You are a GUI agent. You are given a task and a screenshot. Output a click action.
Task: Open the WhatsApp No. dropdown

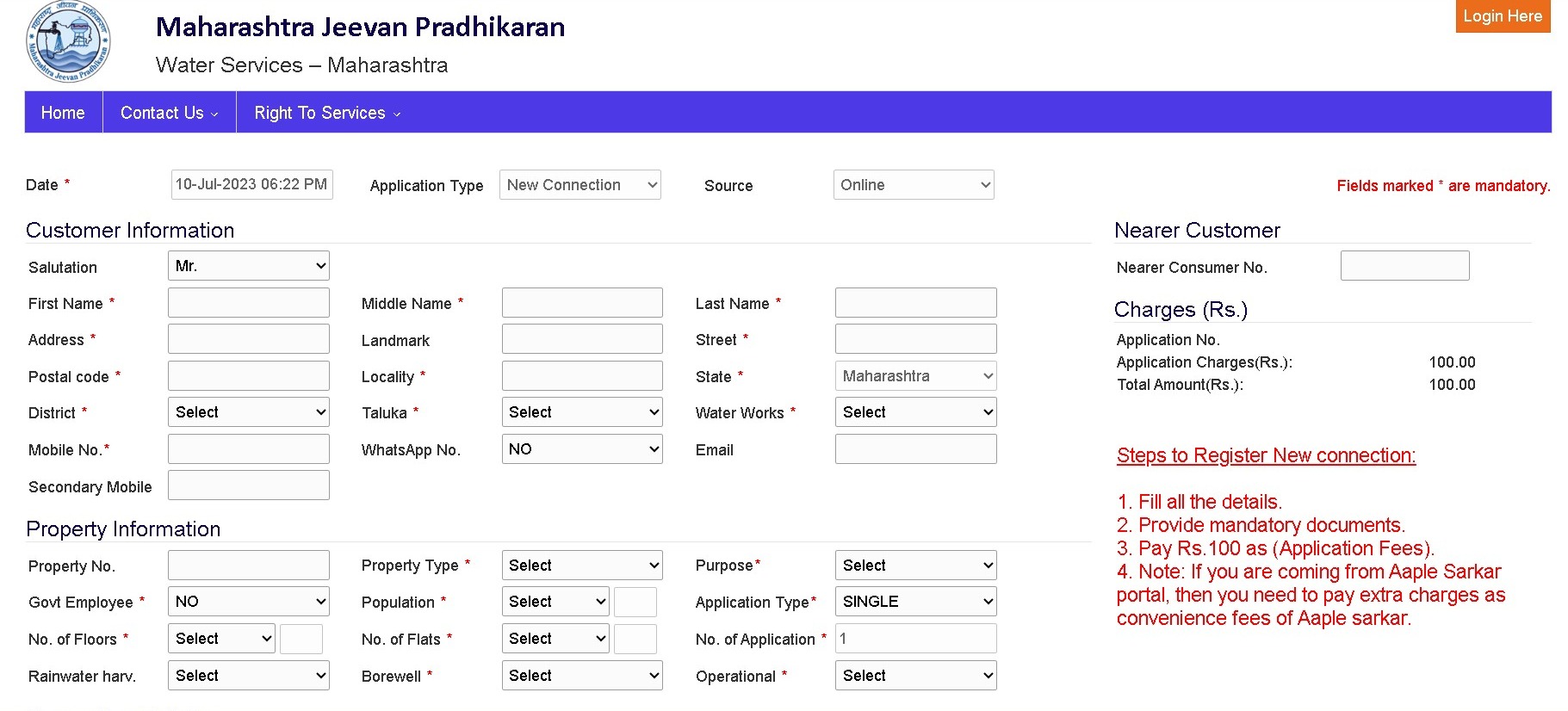[582, 449]
